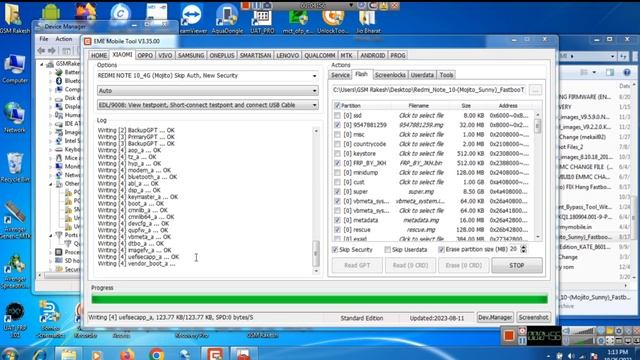The width and height of the screenshot is (640, 360).
Task: Click the green flashing progress bar
Action: 319,299
